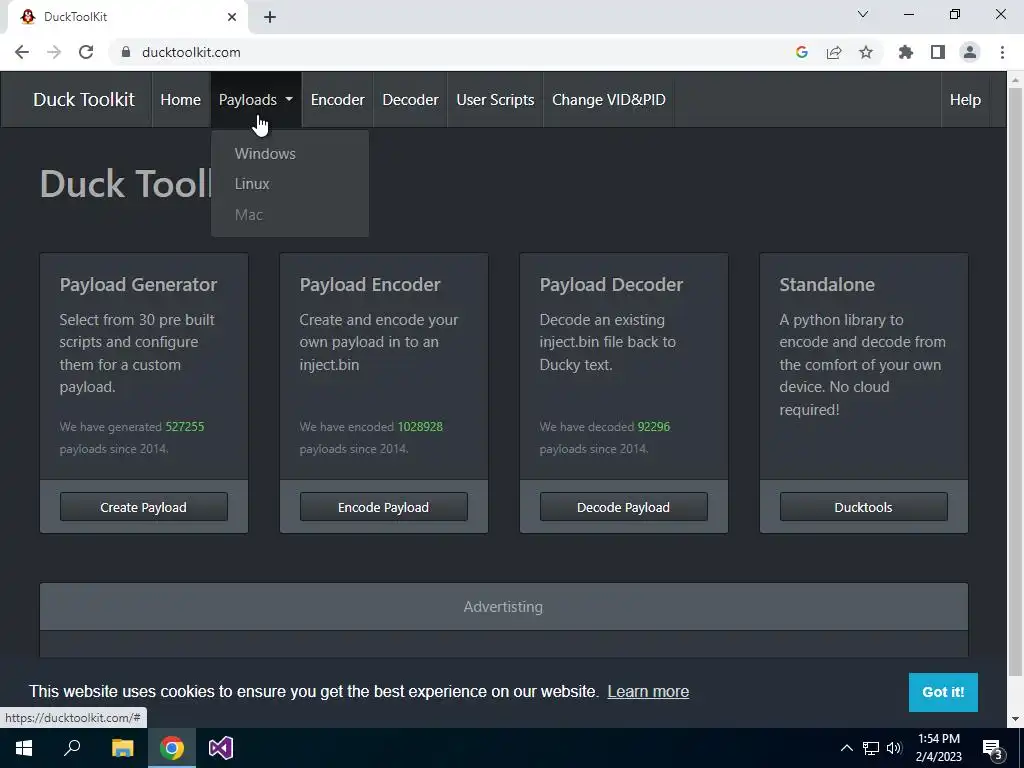Reload the page with refresh icon
1024x768 pixels.
coord(86,52)
